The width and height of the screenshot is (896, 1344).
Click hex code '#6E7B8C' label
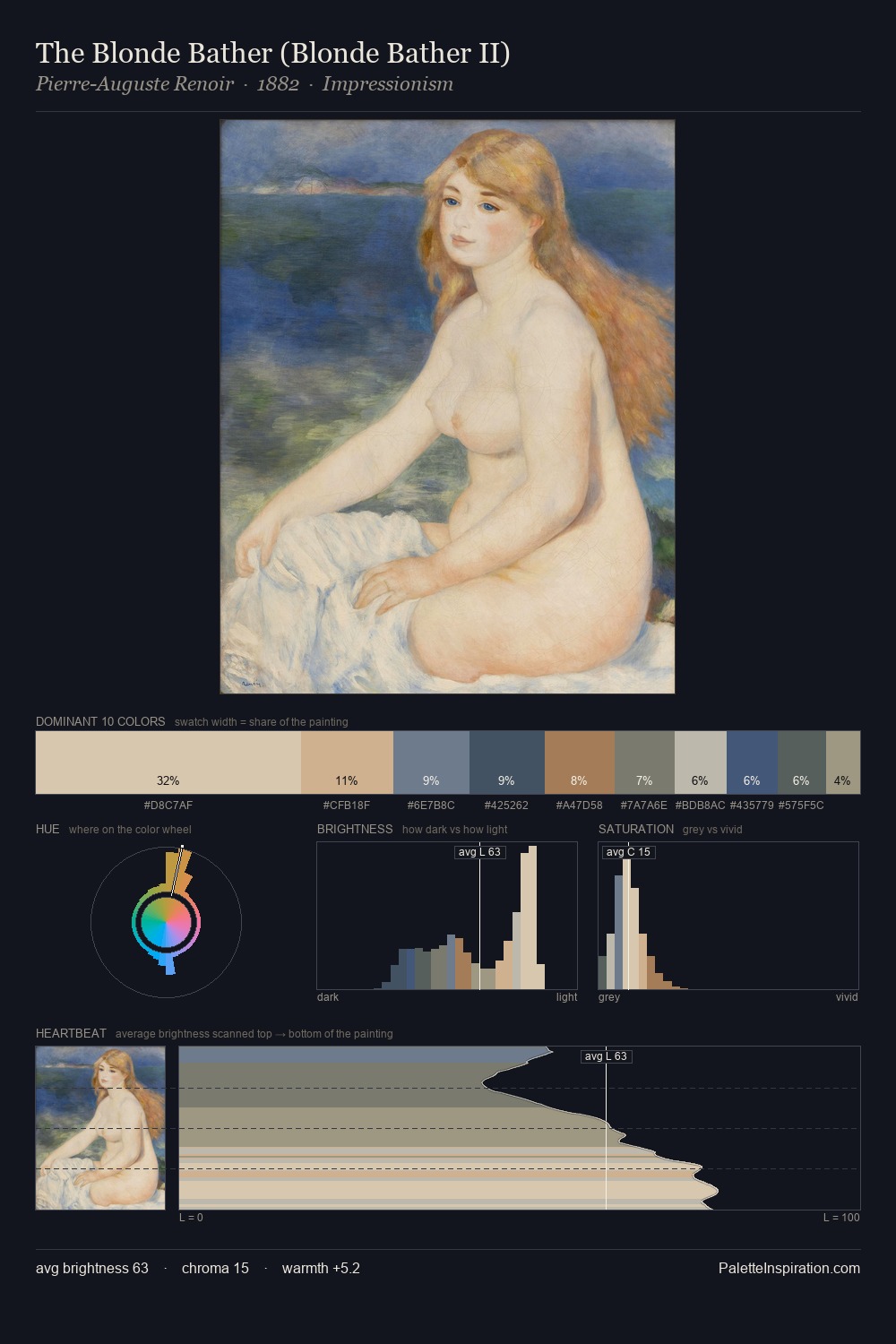tap(431, 806)
